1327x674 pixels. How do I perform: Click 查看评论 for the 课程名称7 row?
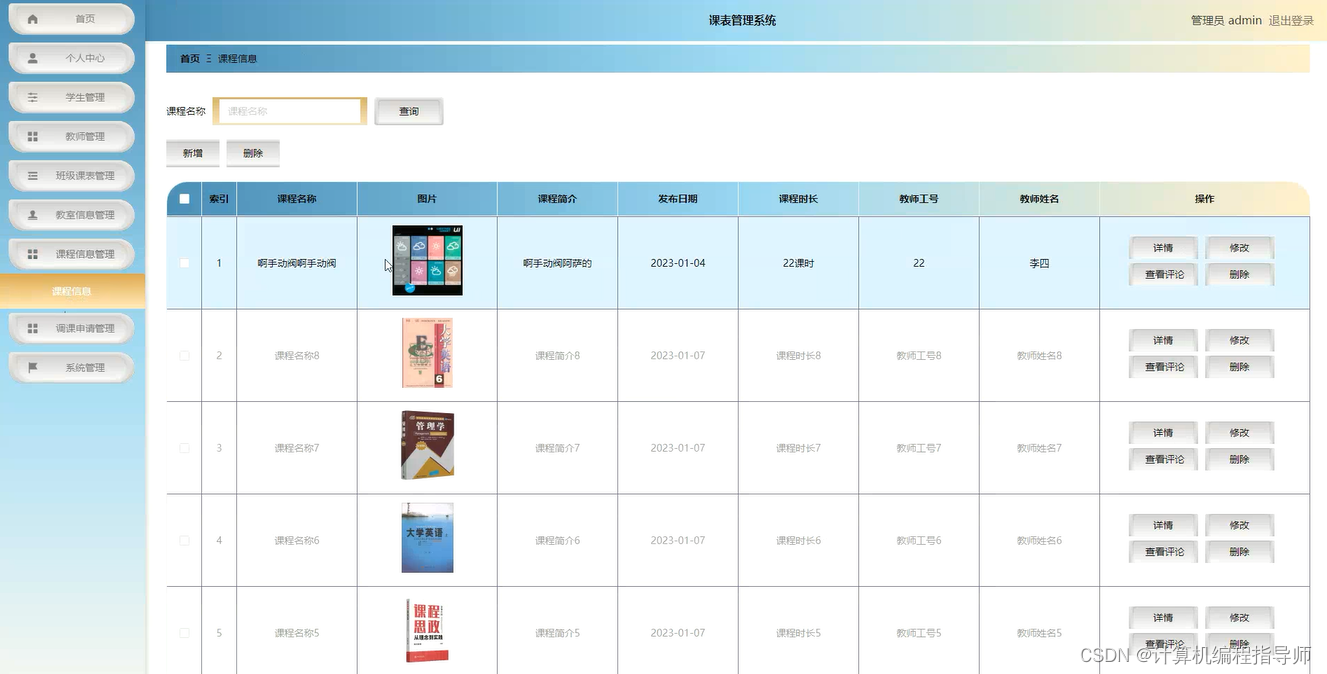(x=1163, y=459)
